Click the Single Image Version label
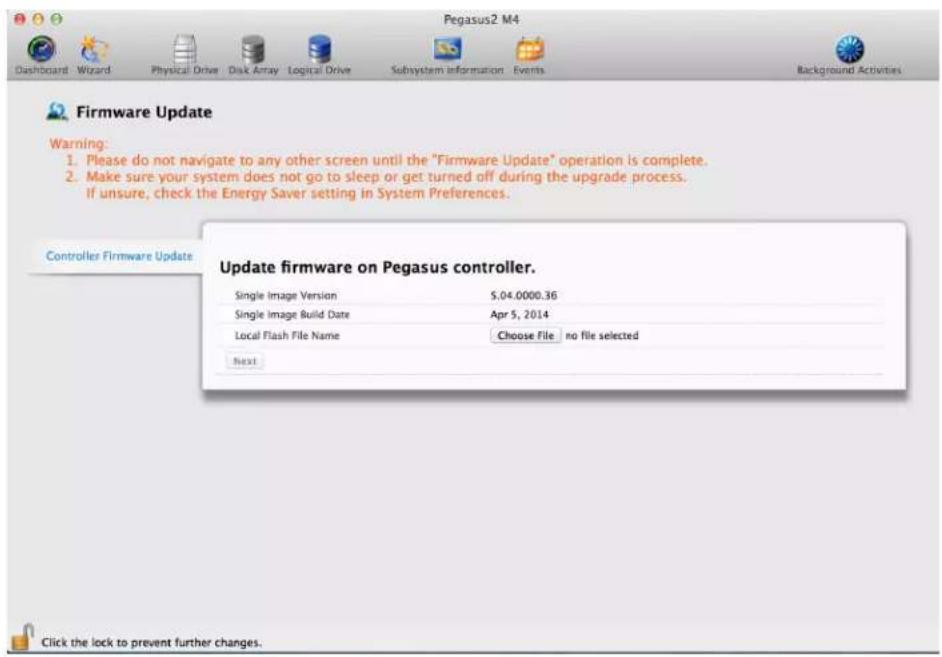Screen dimensions: 942x657 coord(285,295)
